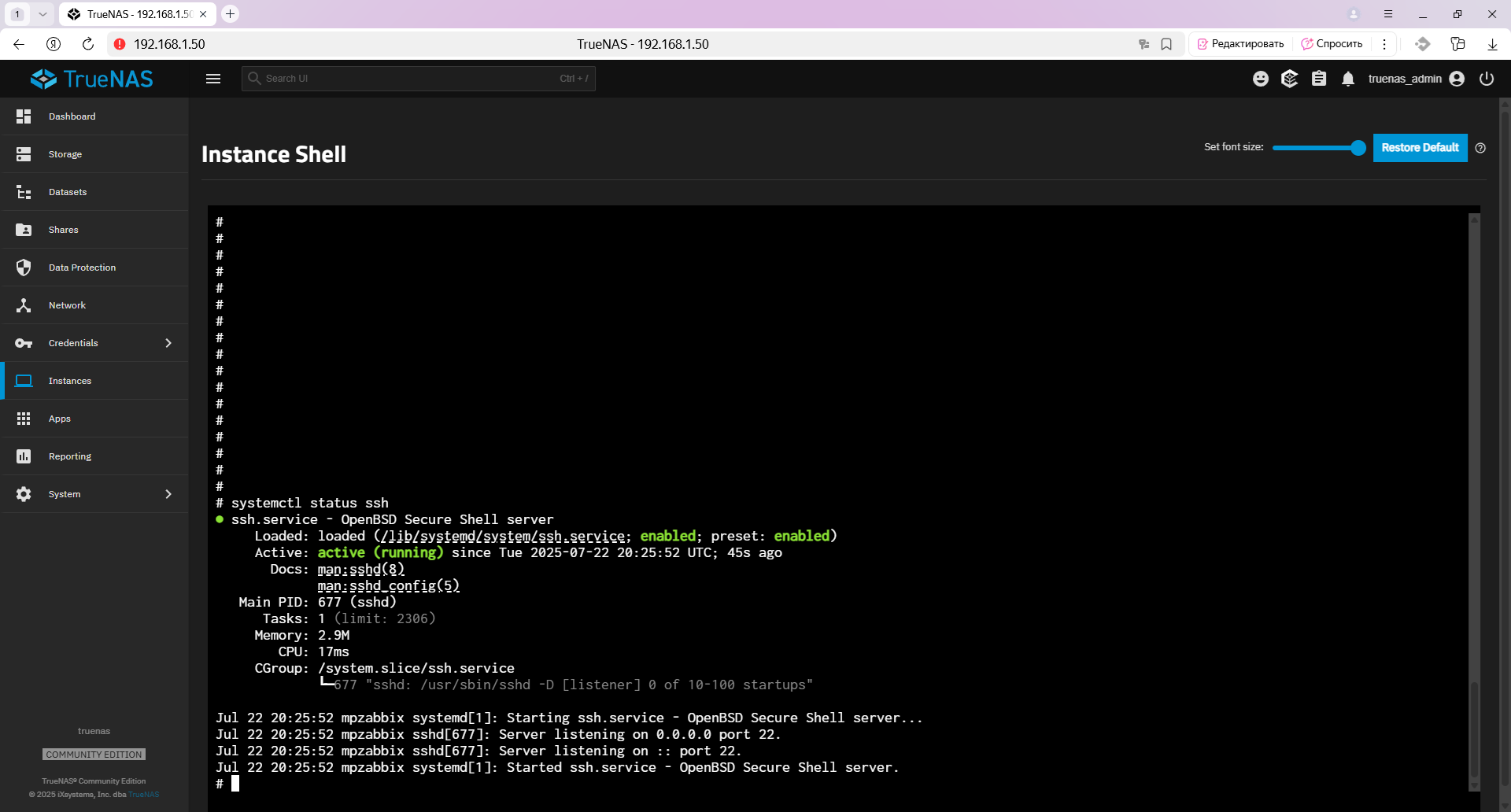Click the man:sshd_config(5) docs text

coord(389,585)
